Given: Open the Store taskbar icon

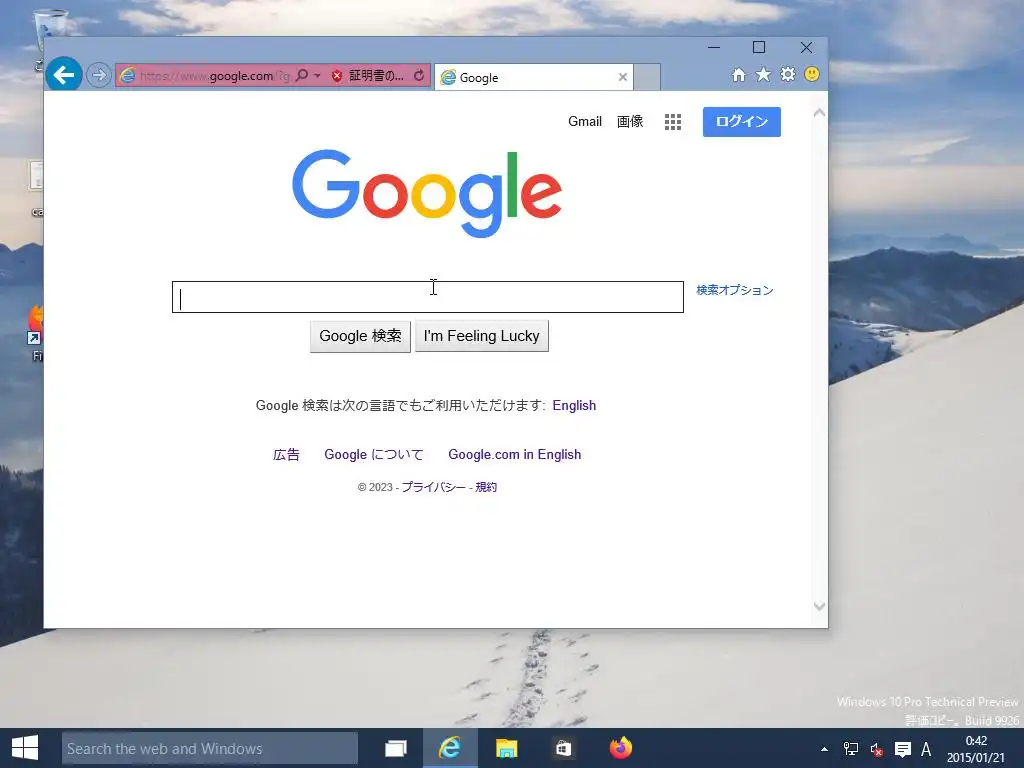Looking at the screenshot, I should pos(563,748).
